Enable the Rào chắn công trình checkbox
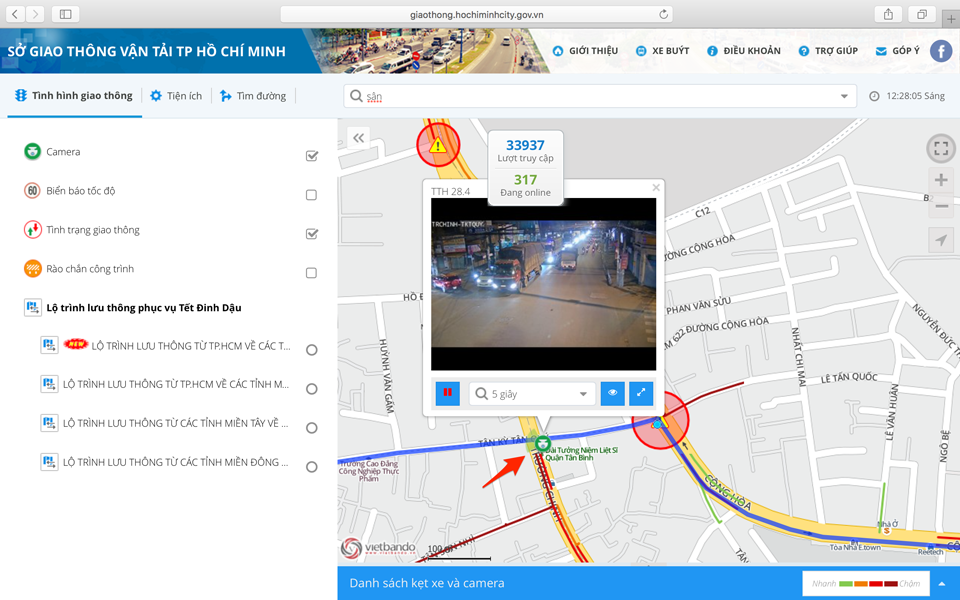960x600 pixels. tap(311, 272)
